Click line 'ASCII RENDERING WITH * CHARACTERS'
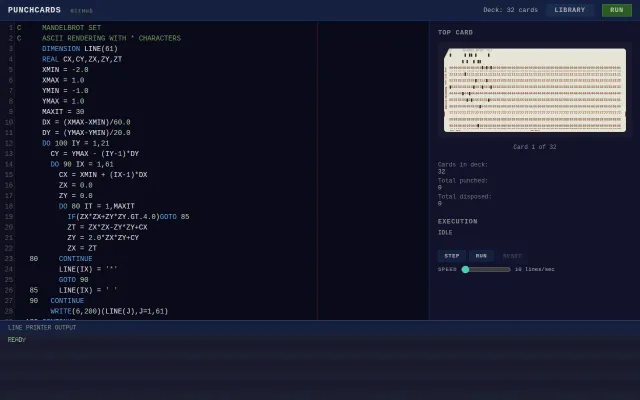Viewport: 640px width, 400px height. coord(111,38)
